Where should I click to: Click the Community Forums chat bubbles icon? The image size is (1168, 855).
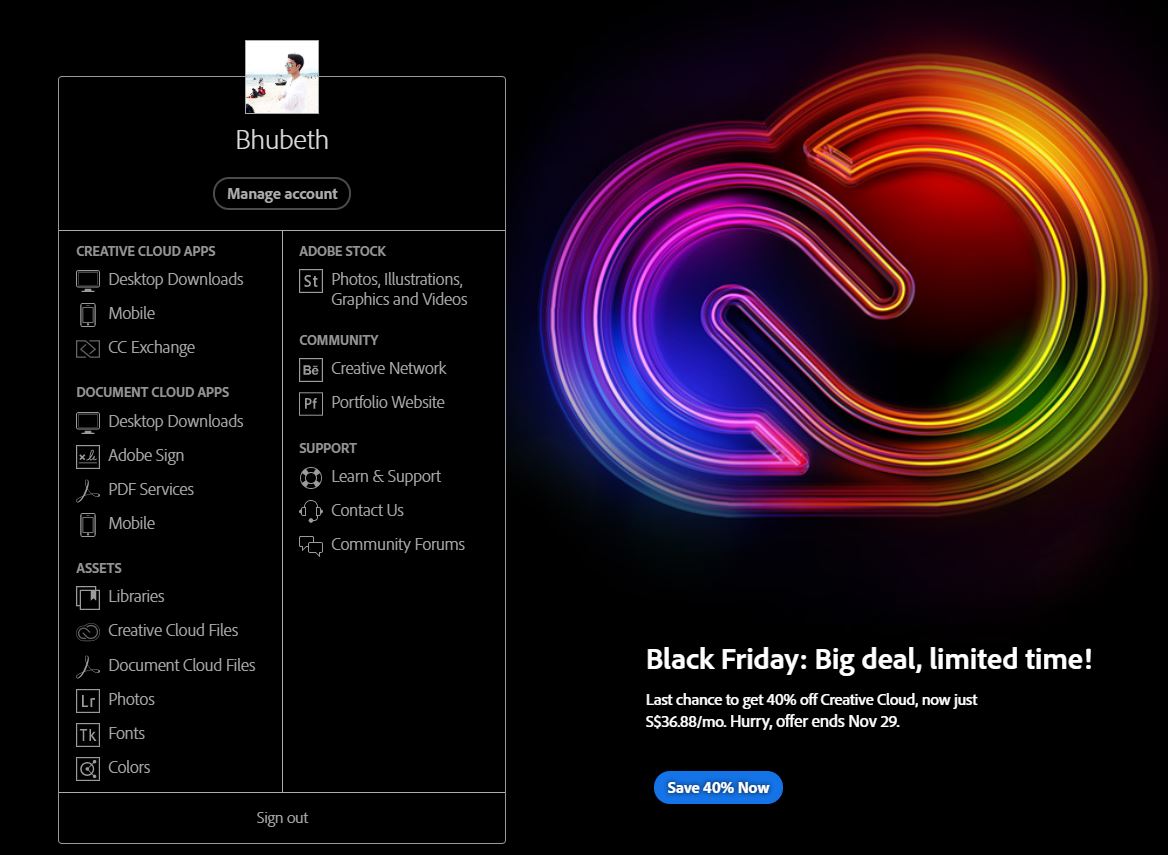311,546
